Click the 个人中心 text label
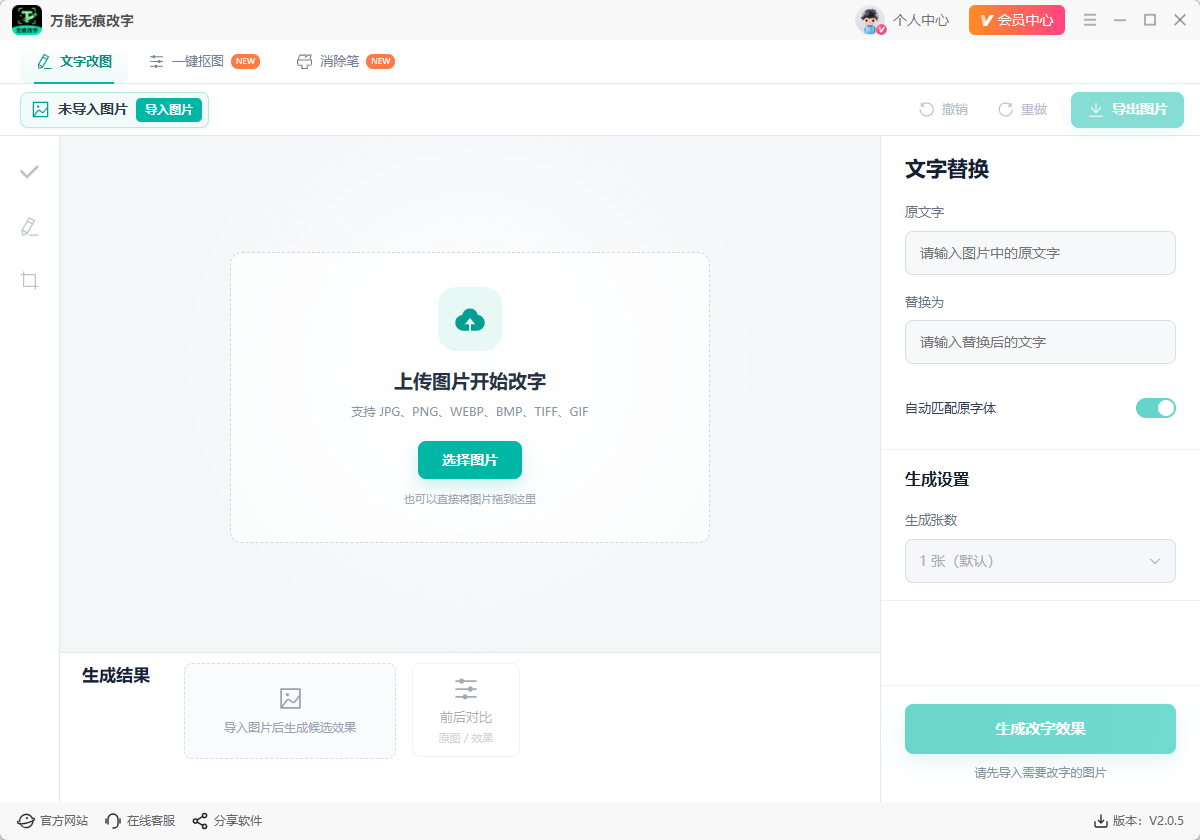Image resolution: width=1200 pixels, height=840 pixels. pos(921,20)
